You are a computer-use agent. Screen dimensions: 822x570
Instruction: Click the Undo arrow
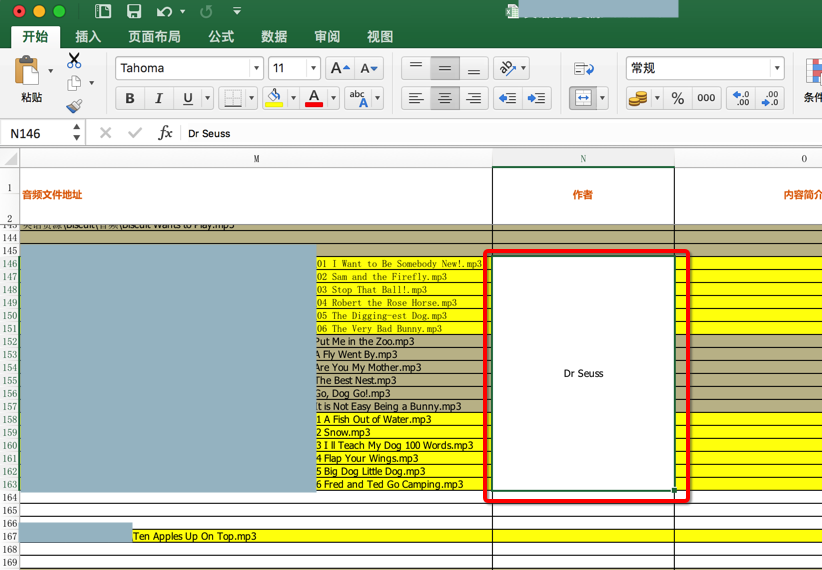pos(164,11)
